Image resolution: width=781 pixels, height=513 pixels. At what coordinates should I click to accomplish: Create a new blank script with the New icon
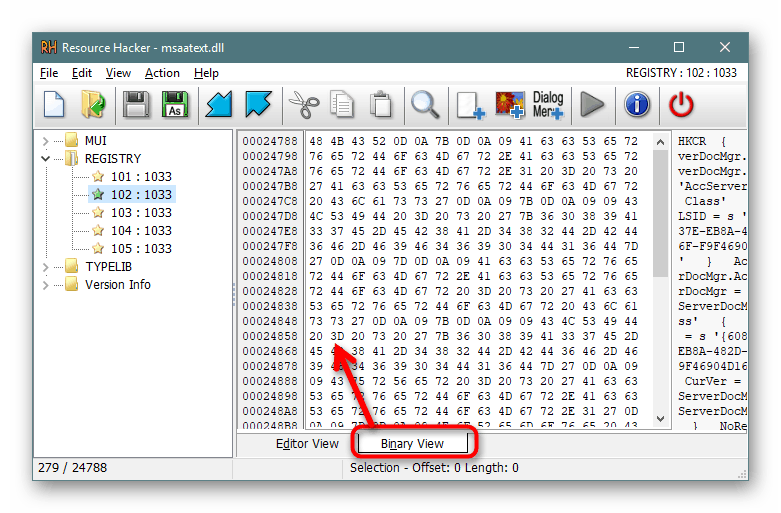[x=54, y=105]
